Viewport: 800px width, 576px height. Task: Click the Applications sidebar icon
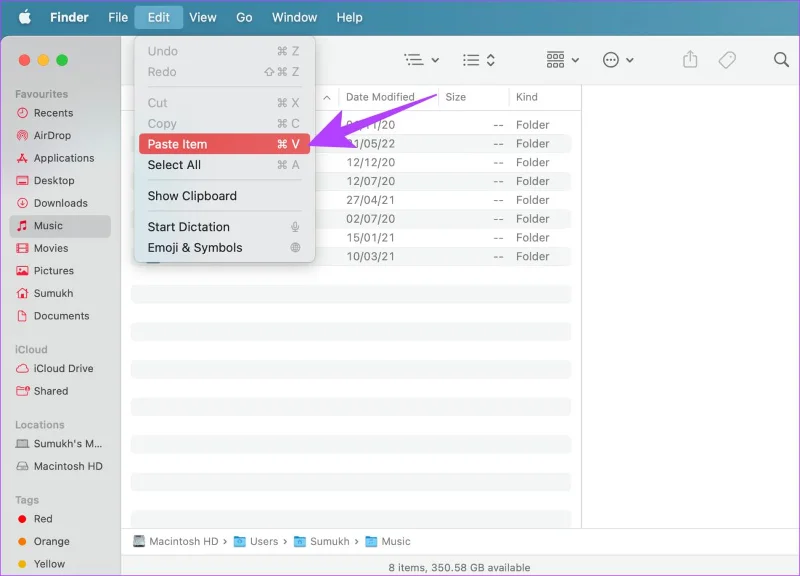(x=22, y=158)
